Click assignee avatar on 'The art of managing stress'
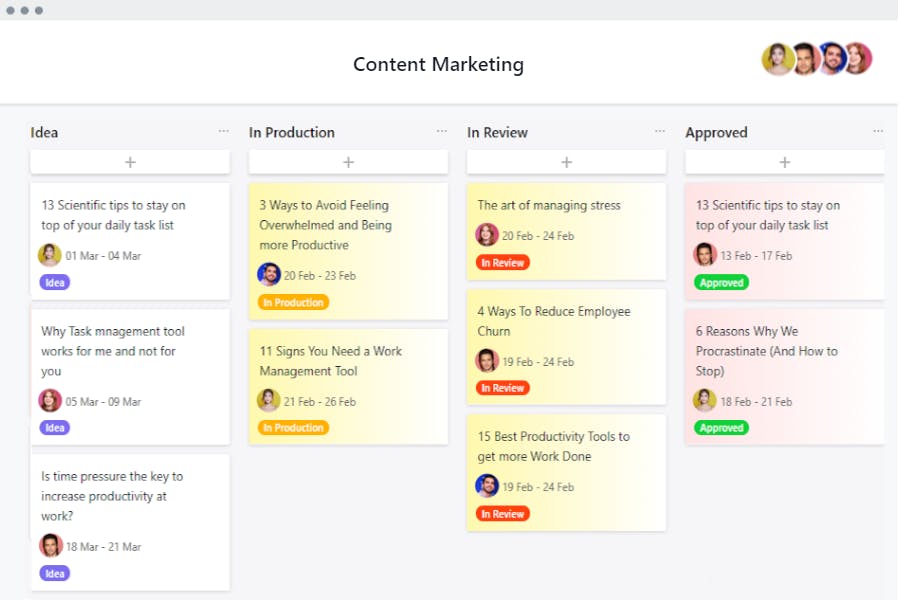The width and height of the screenshot is (900, 600). click(487, 235)
